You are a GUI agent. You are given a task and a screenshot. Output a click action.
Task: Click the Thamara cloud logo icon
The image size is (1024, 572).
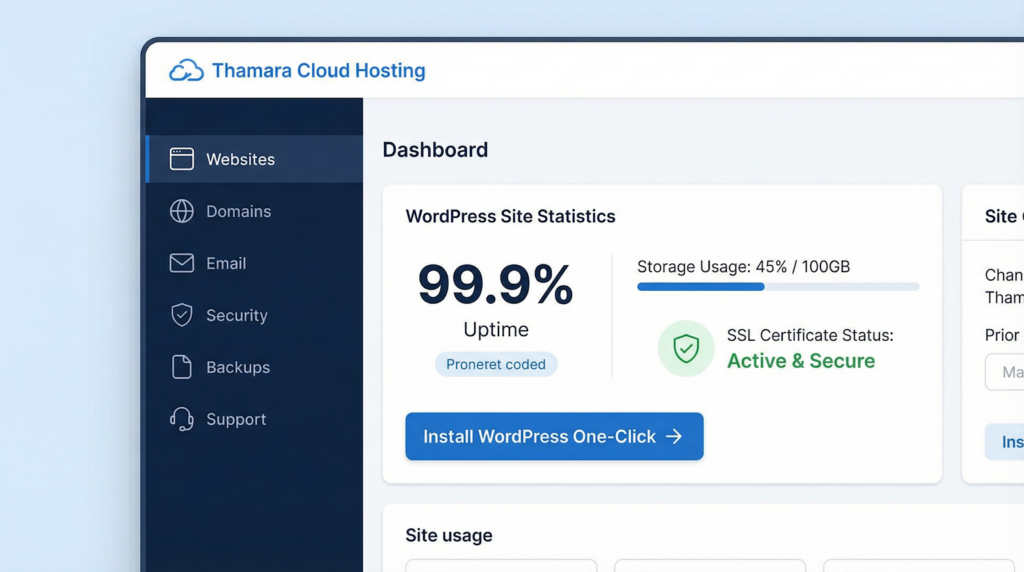186,70
